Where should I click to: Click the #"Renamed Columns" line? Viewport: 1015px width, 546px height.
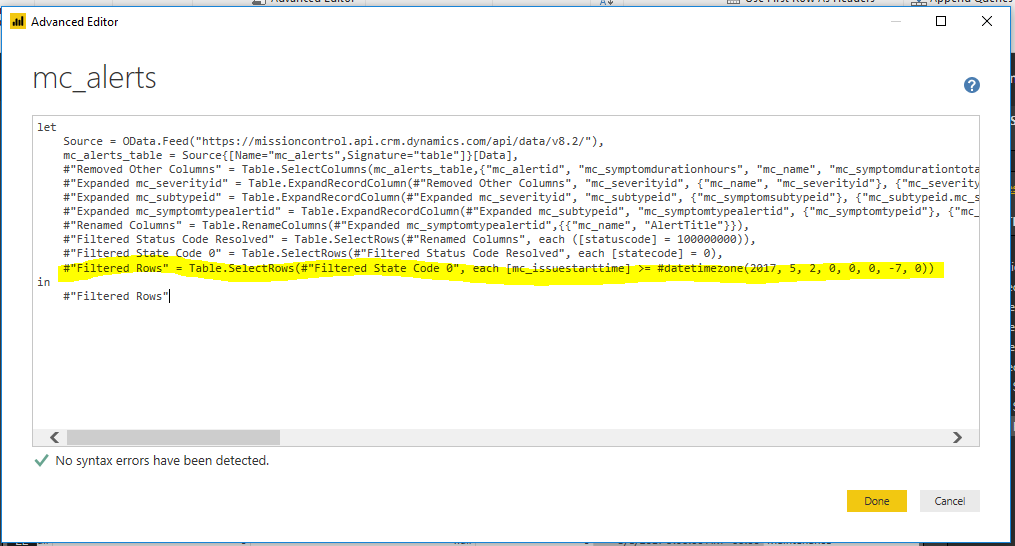pos(406,225)
